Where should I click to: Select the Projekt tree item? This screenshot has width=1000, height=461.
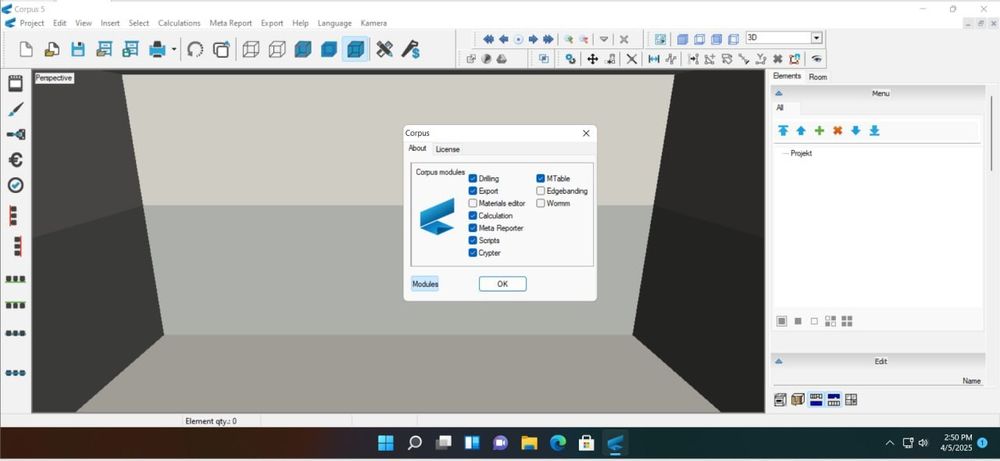click(x=801, y=154)
